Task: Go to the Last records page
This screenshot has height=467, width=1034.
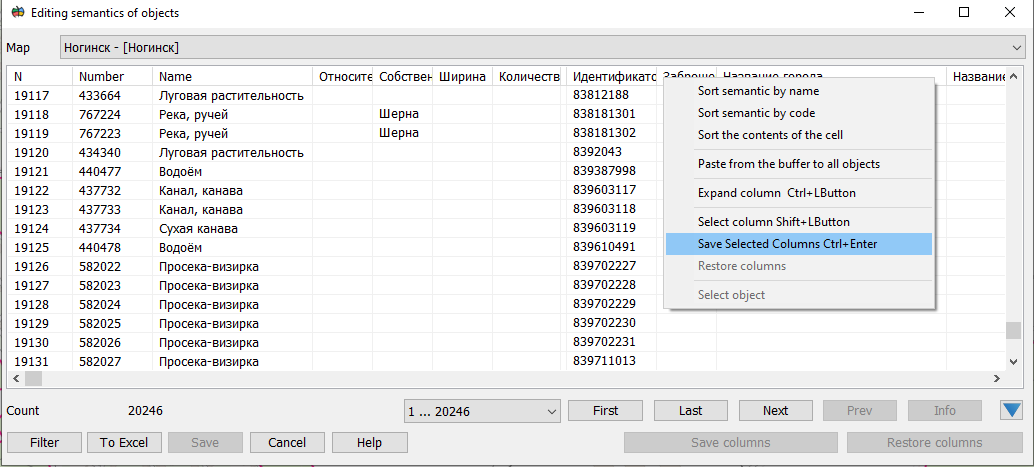Action: (690, 410)
